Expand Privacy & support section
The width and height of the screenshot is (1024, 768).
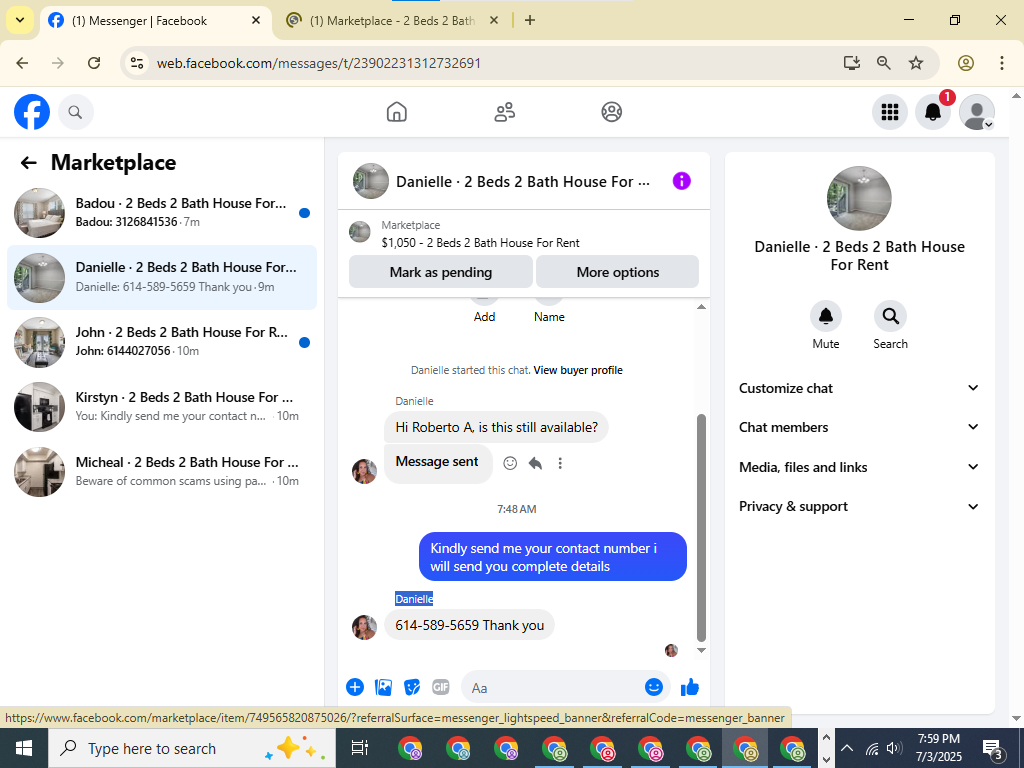tap(859, 506)
